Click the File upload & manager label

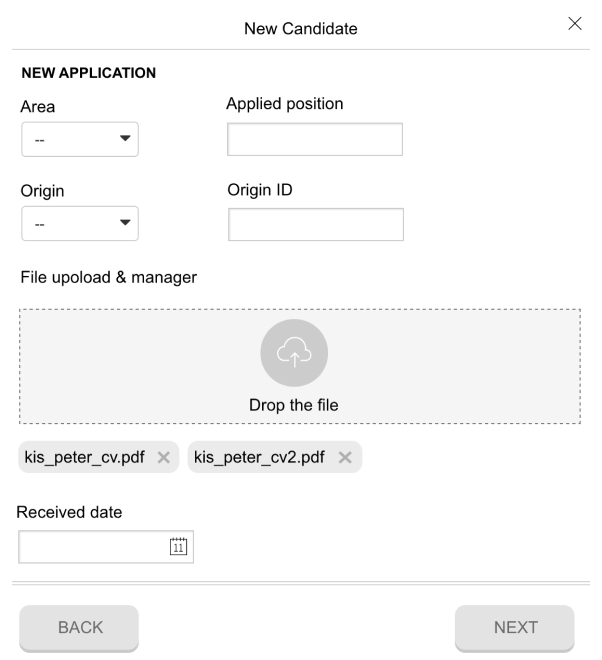109,277
